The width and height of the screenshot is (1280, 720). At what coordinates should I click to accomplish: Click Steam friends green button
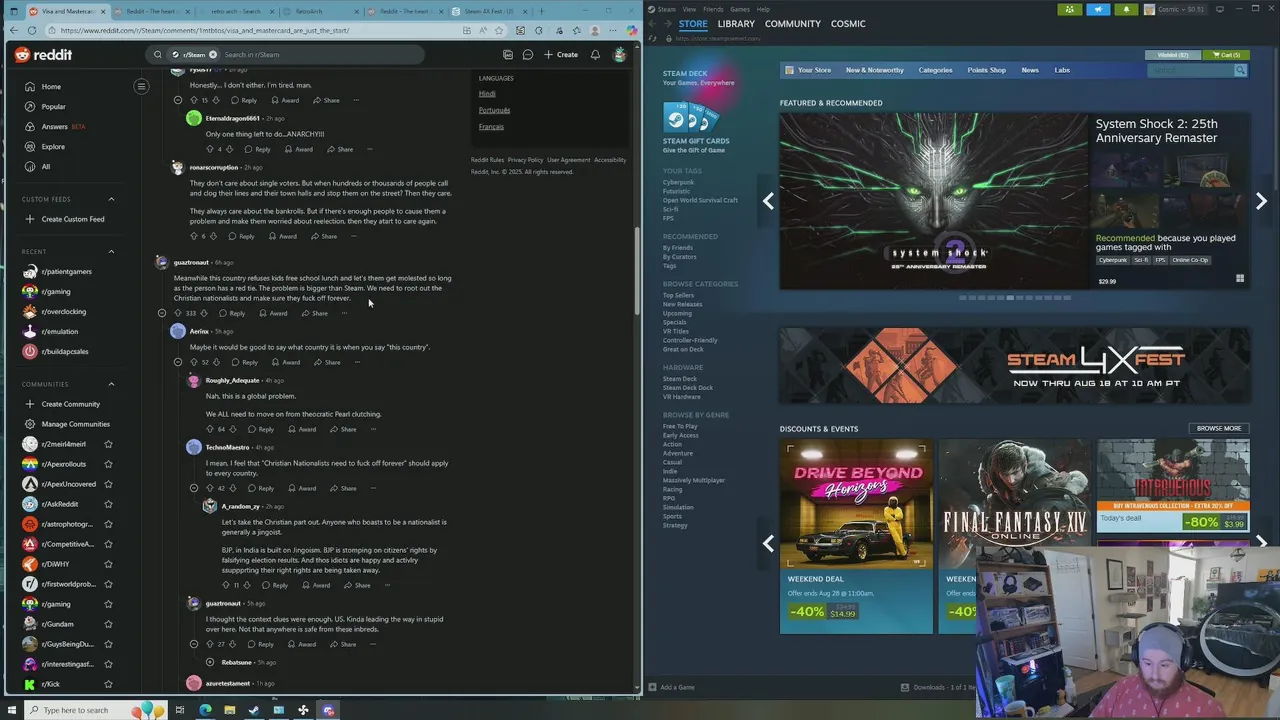[x=1071, y=9]
